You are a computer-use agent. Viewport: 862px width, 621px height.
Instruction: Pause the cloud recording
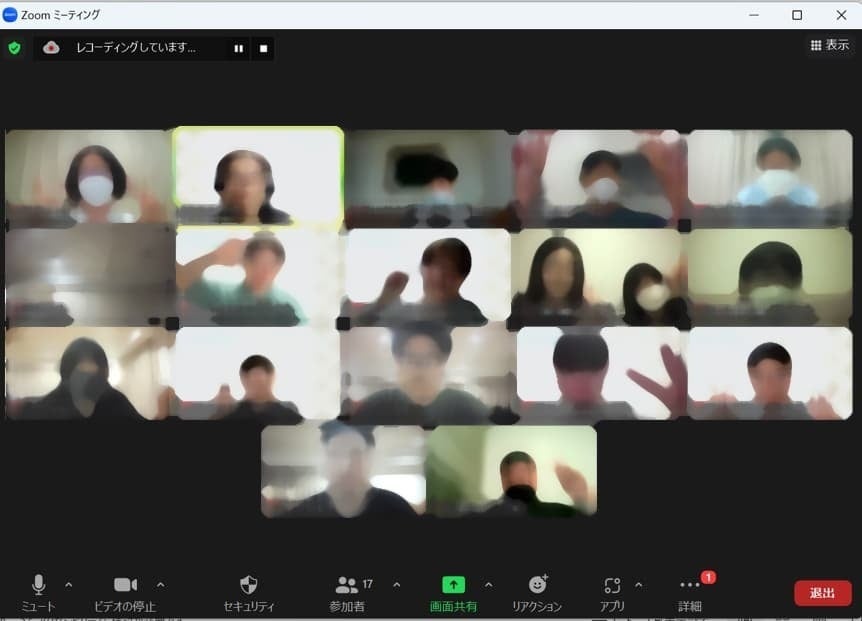tap(239, 48)
